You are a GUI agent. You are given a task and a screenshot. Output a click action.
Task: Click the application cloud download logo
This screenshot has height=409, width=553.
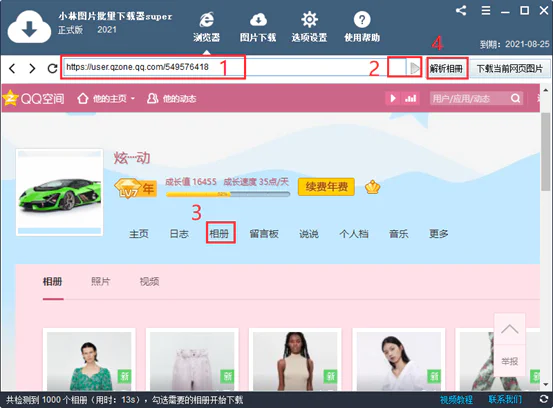tap(29, 27)
